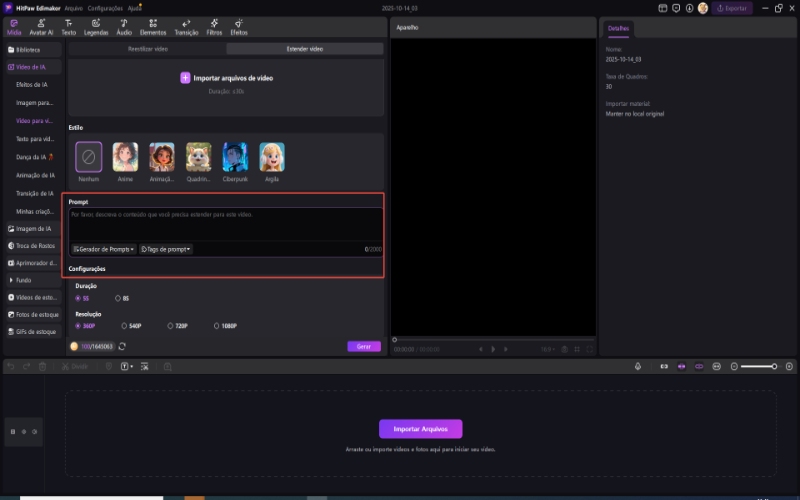Click the Dividir scissors tool

(75, 366)
